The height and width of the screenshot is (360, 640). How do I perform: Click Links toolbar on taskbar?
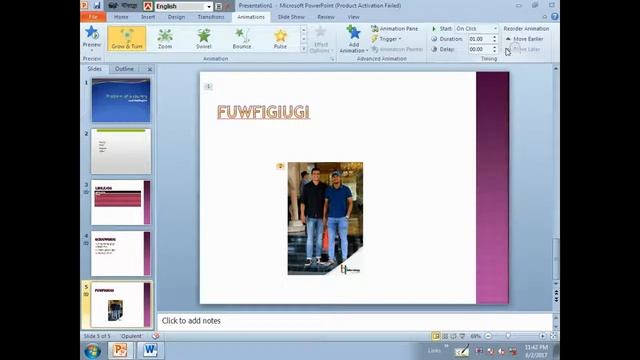click(434, 350)
